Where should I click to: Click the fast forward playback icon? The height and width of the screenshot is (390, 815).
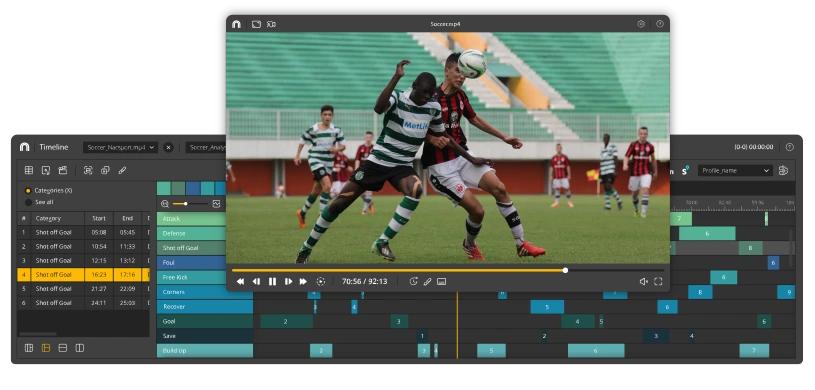[x=303, y=281]
